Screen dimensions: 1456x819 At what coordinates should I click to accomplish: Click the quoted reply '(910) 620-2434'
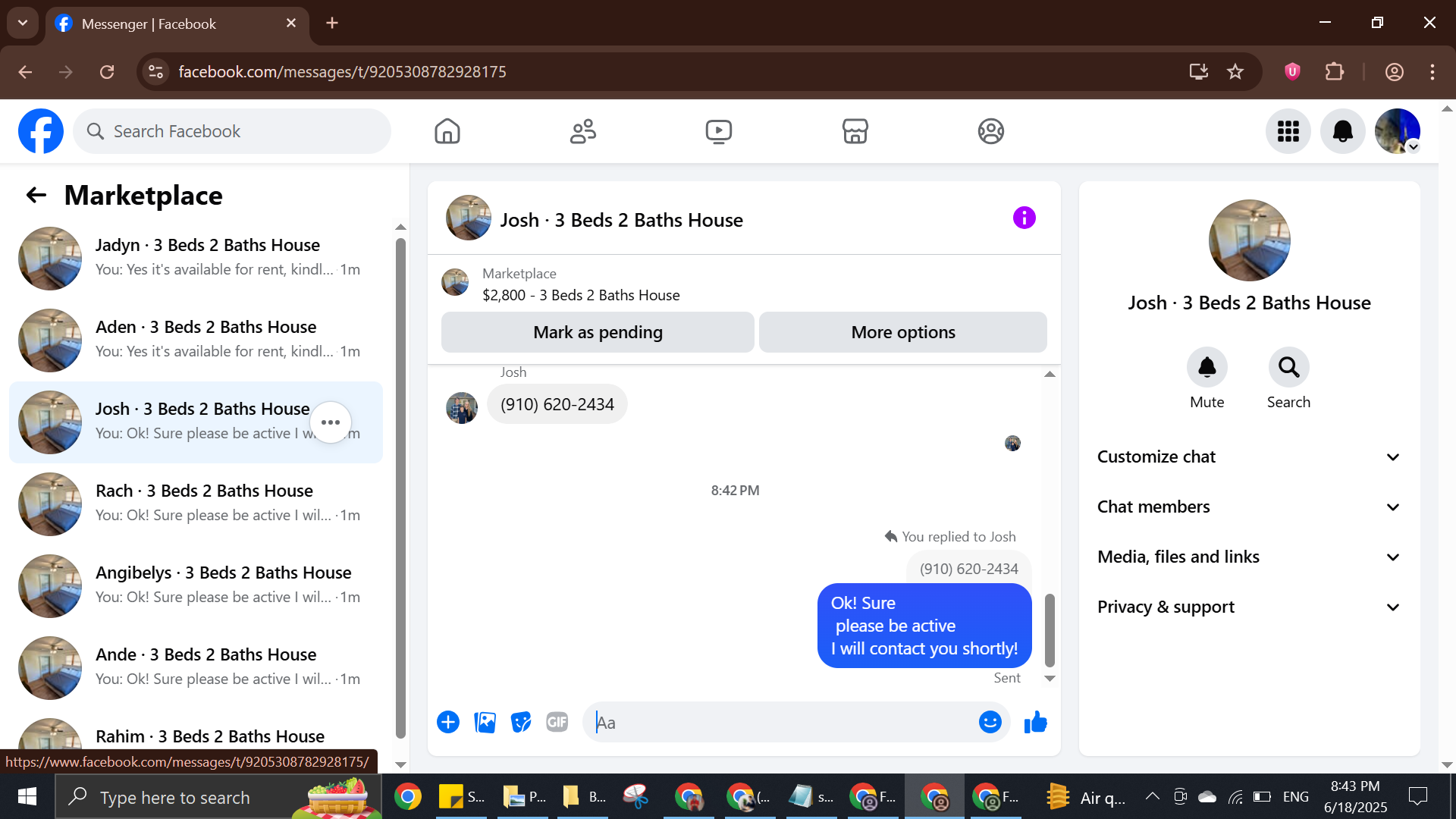tap(968, 569)
